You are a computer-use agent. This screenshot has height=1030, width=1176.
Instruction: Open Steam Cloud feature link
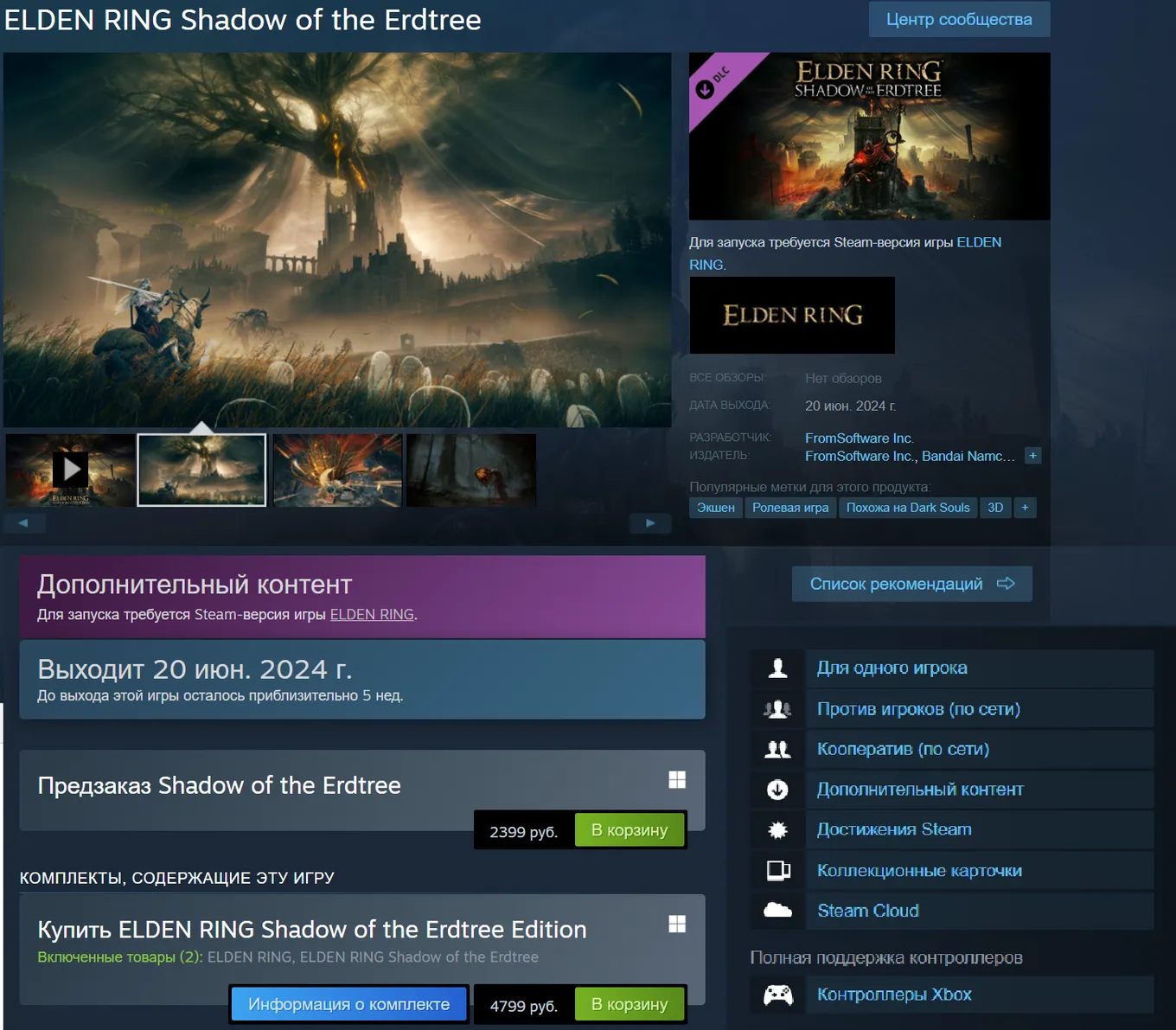click(x=868, y=911)
